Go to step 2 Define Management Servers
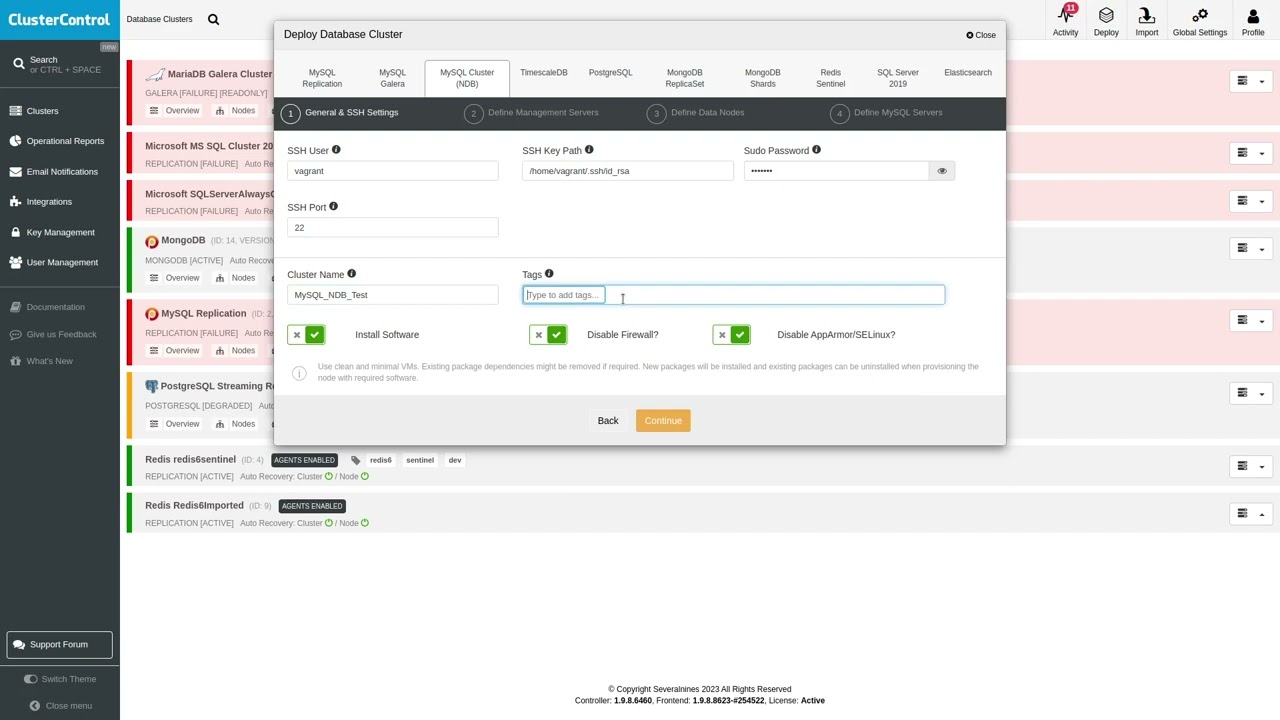This screenshot has height=720, width=1280. (531, 113)
